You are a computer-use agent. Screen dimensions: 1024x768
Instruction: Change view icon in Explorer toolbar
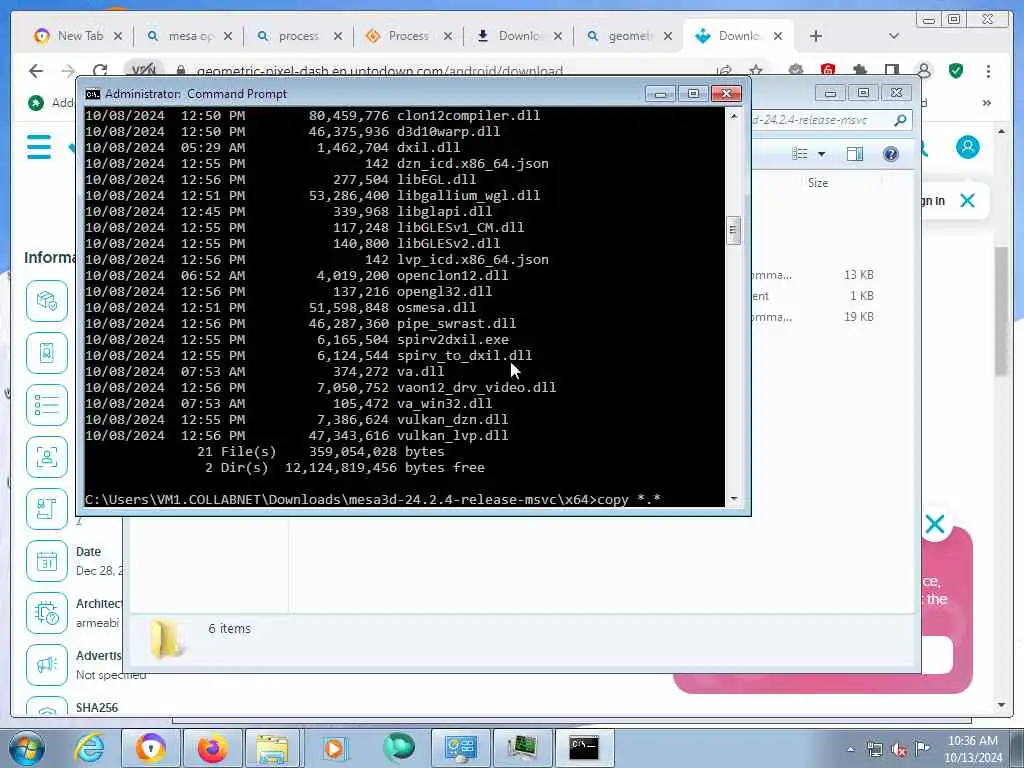coord(799,153)
